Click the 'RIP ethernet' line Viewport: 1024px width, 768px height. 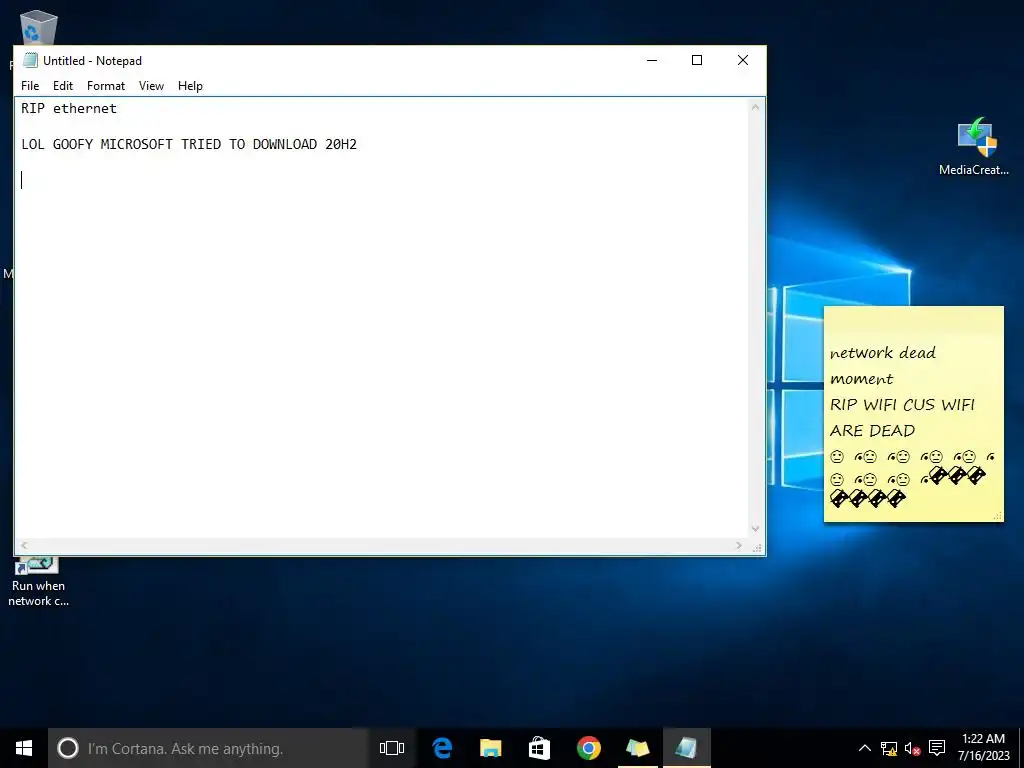[x=69, y=108]
